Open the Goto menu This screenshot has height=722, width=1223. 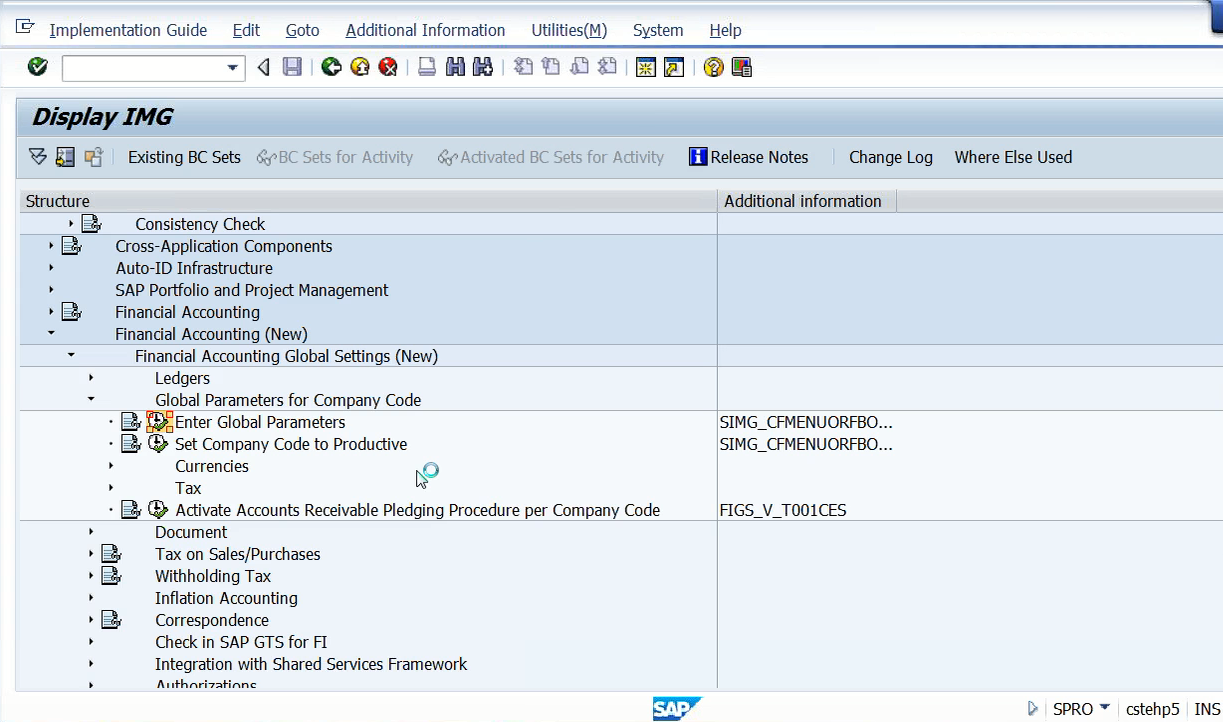tap(302, 30)
